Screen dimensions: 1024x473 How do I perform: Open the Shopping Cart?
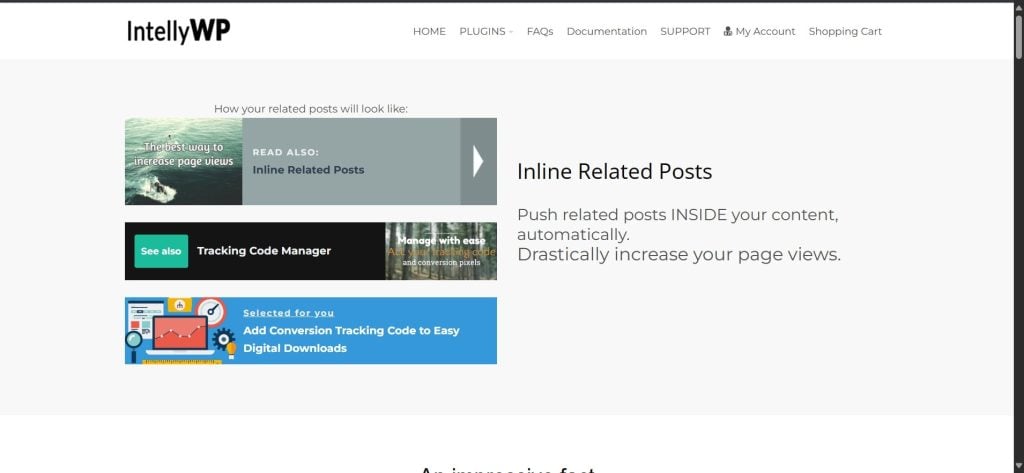845,32
